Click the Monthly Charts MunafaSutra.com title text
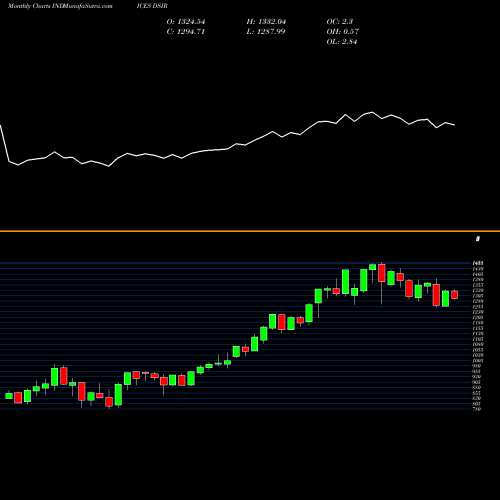The width and height of the screenshot is (500, 500). point(60,6)
